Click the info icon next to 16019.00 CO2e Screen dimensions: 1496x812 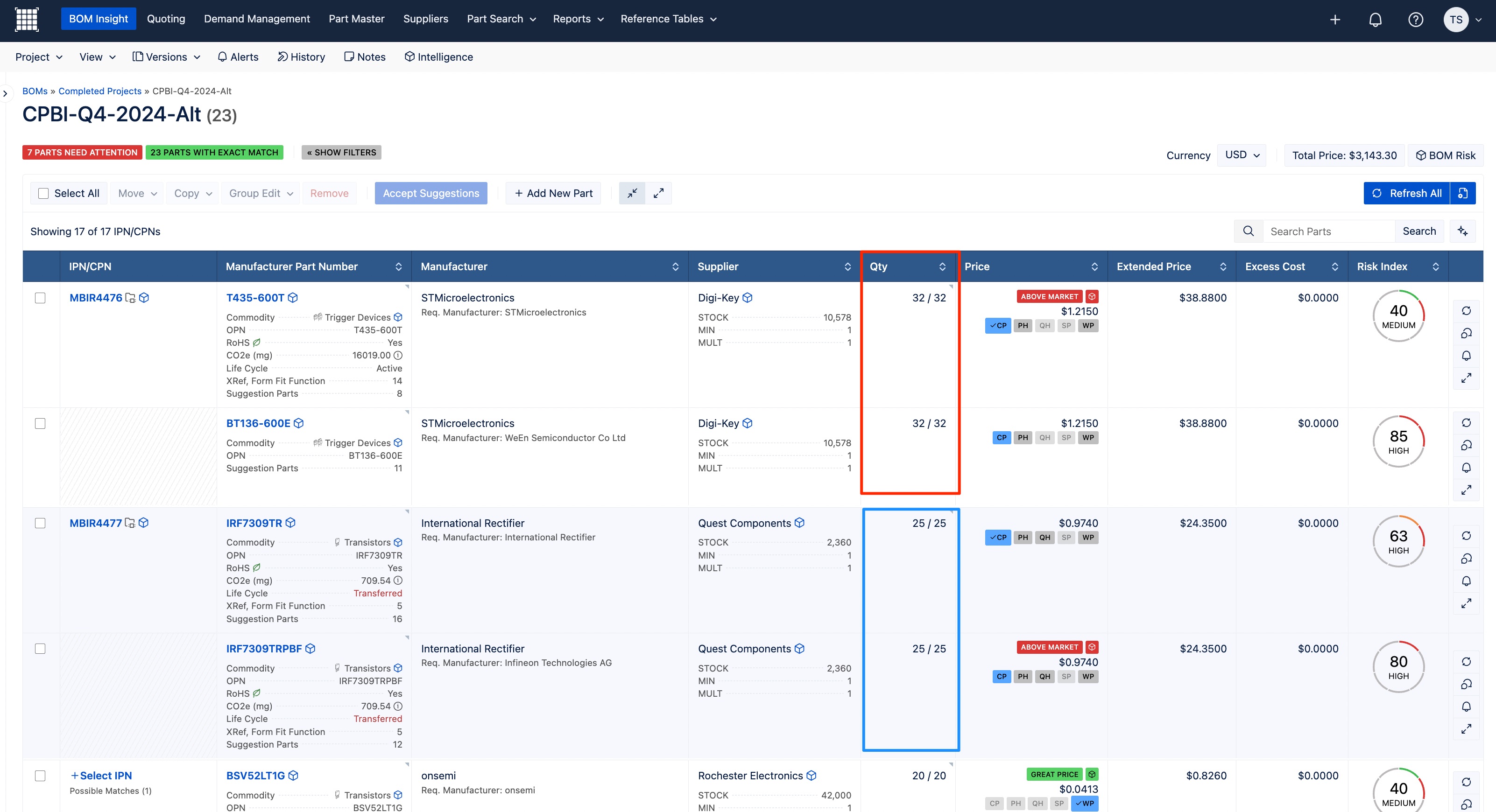pos(398,355)
